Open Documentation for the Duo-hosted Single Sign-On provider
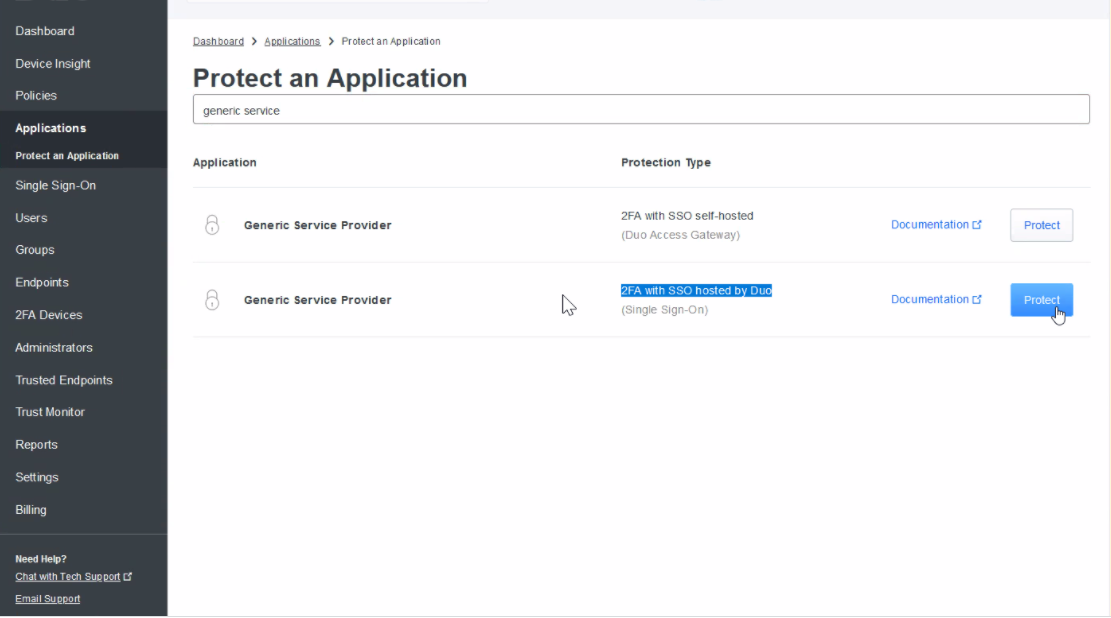Viewport: 1111px width, 618px height. pos(935,300)
